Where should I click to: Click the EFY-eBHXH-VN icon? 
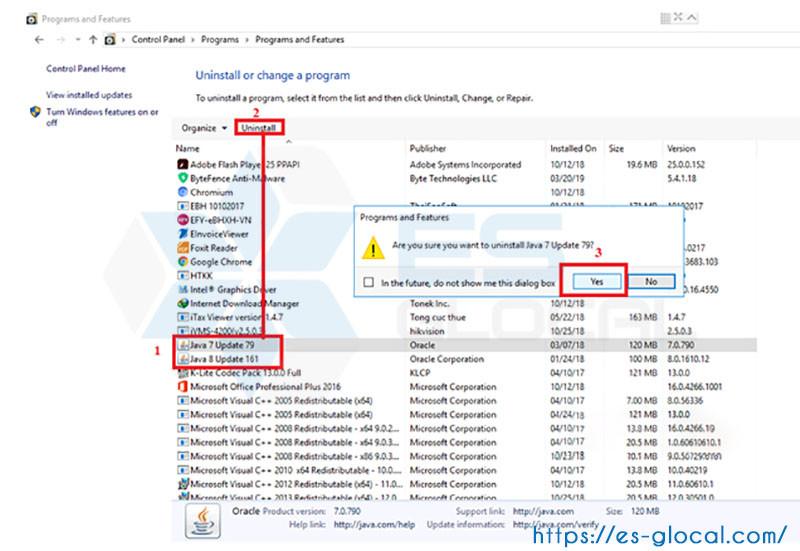[x=182, y=220]
